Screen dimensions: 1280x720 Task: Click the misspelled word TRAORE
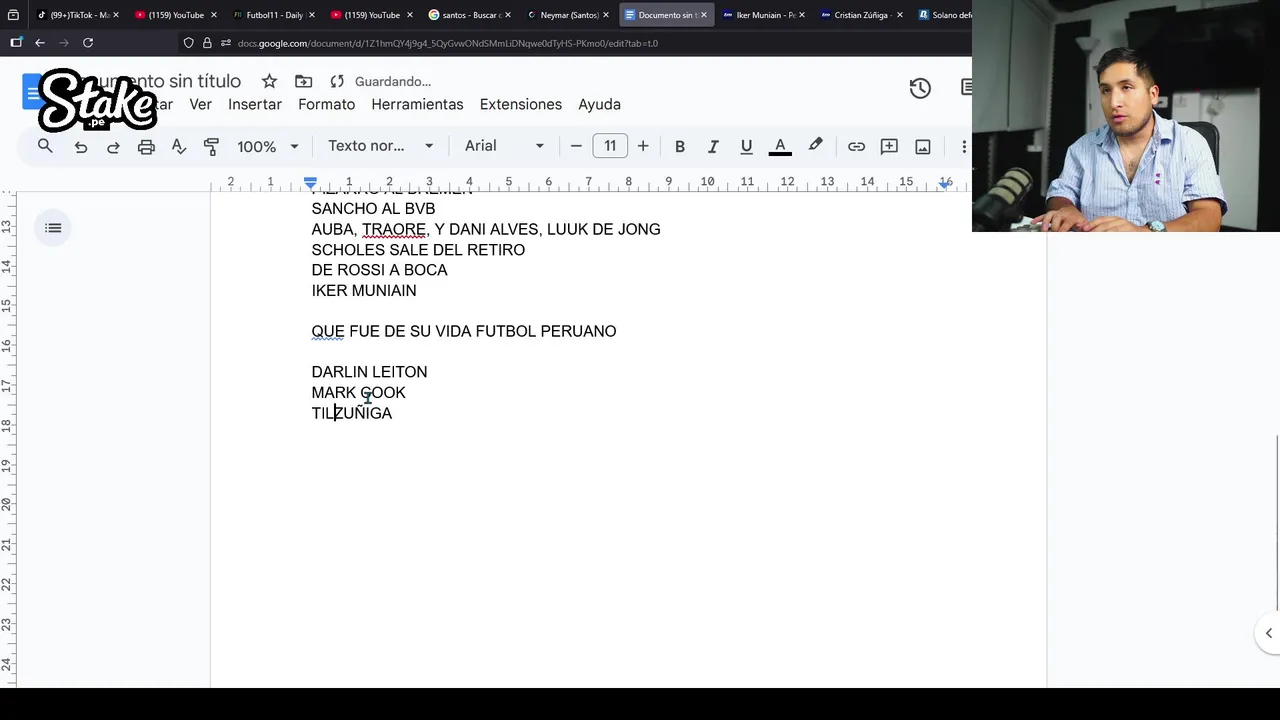pos(394,229)
